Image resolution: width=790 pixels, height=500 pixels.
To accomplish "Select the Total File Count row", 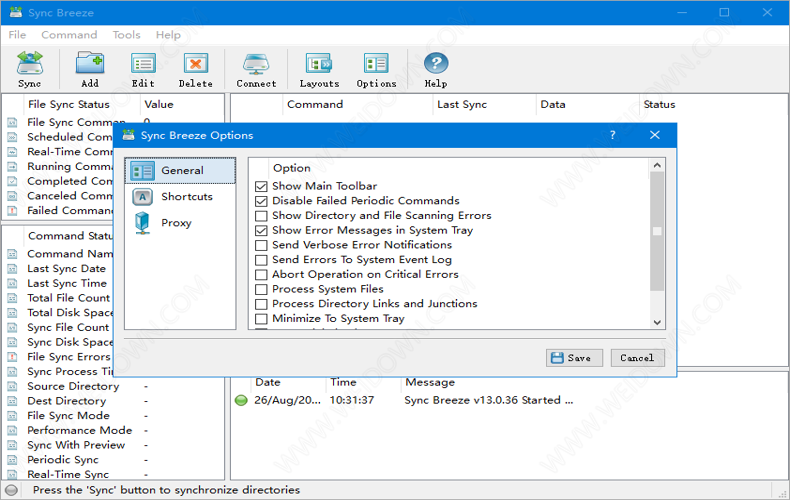I will pos(59,298).
